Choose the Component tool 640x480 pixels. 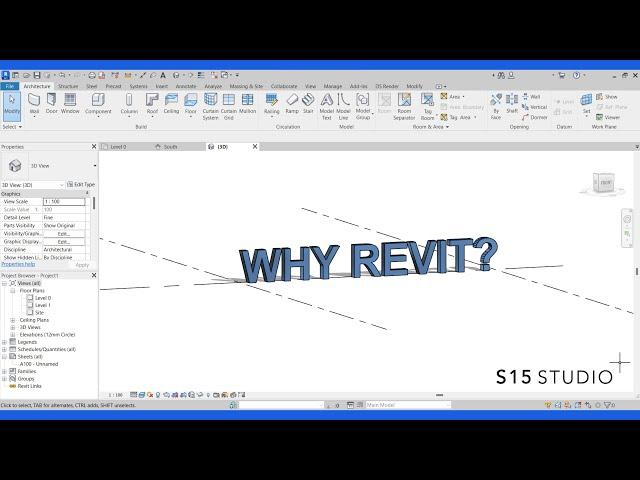pos(98,104)
